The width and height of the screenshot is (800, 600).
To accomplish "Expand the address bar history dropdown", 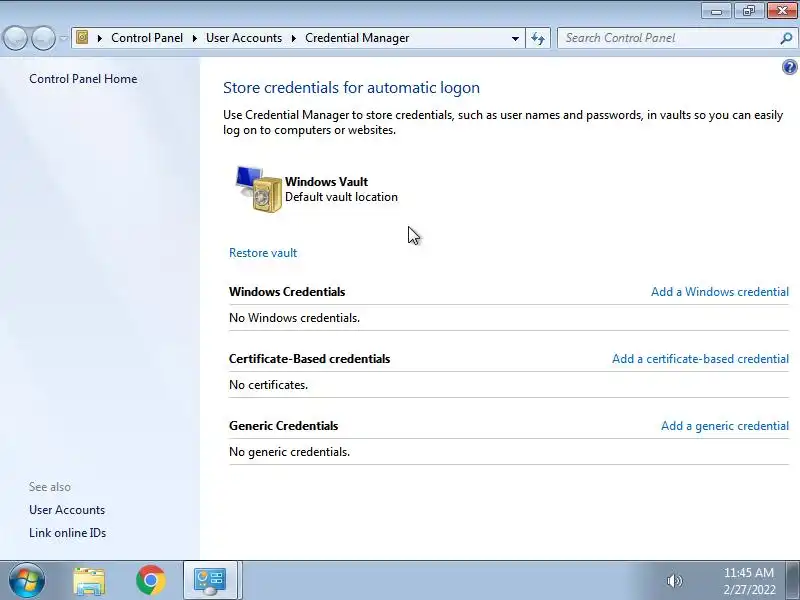I will (x=515, y=38).
